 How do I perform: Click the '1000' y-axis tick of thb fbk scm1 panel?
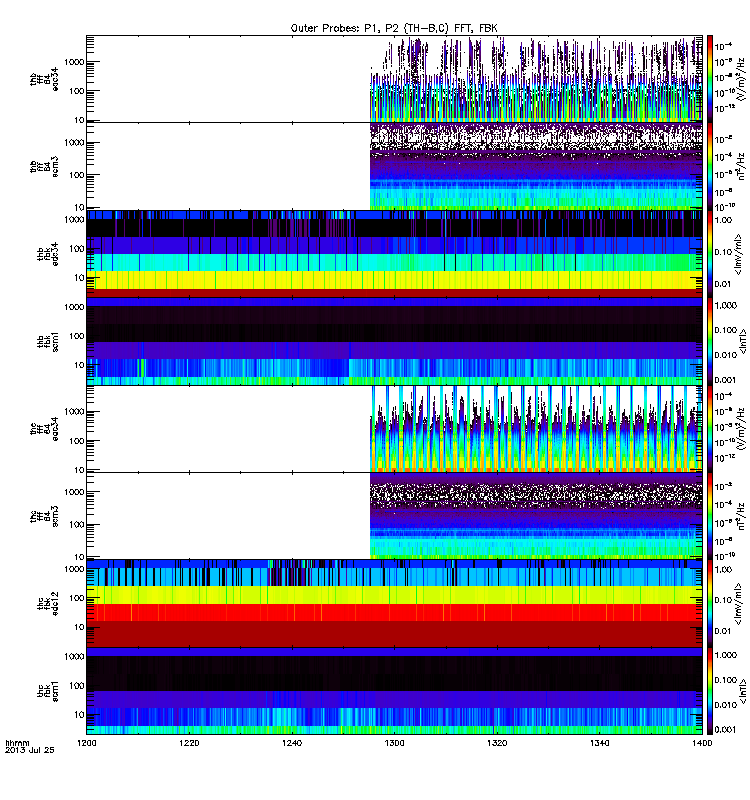74,307
